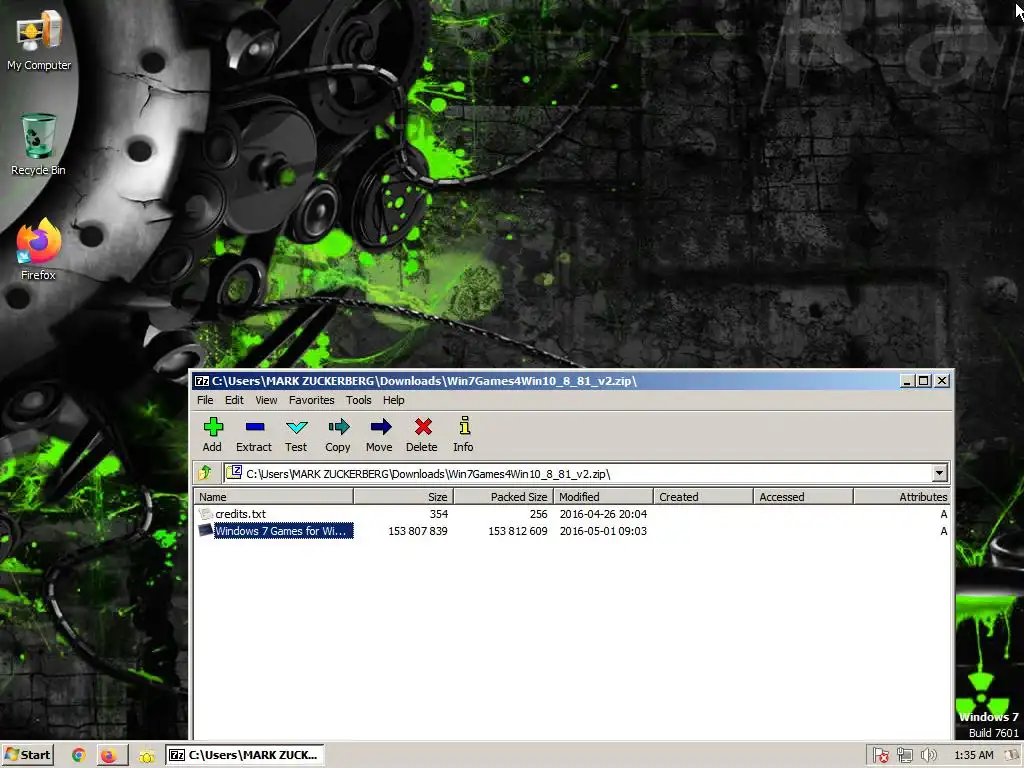The width and height of the screenshot is (1024, 768).
Task: Open the Favorites menu
Action: [x=312, y=400]
